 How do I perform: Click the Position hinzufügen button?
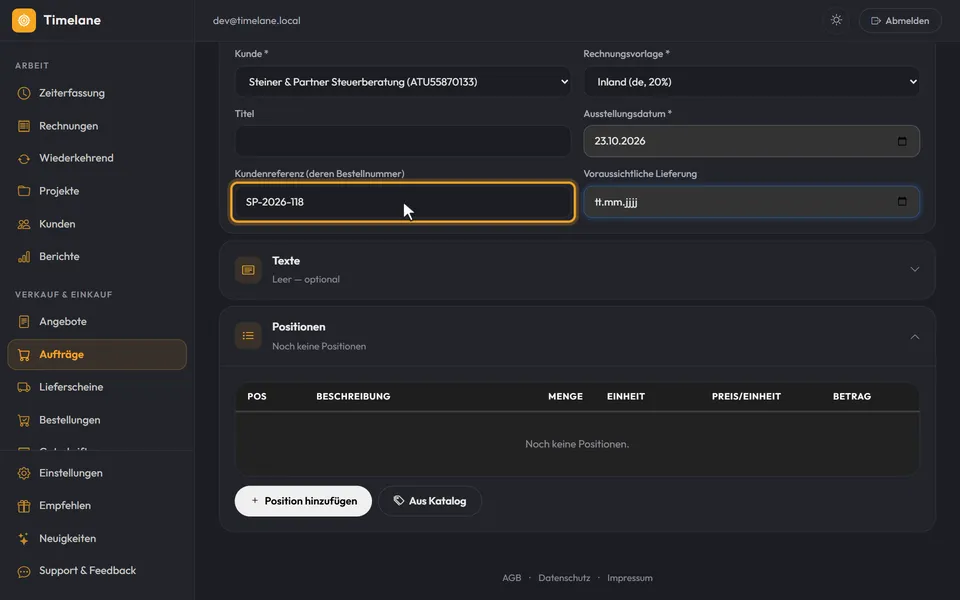coord(303,501)
